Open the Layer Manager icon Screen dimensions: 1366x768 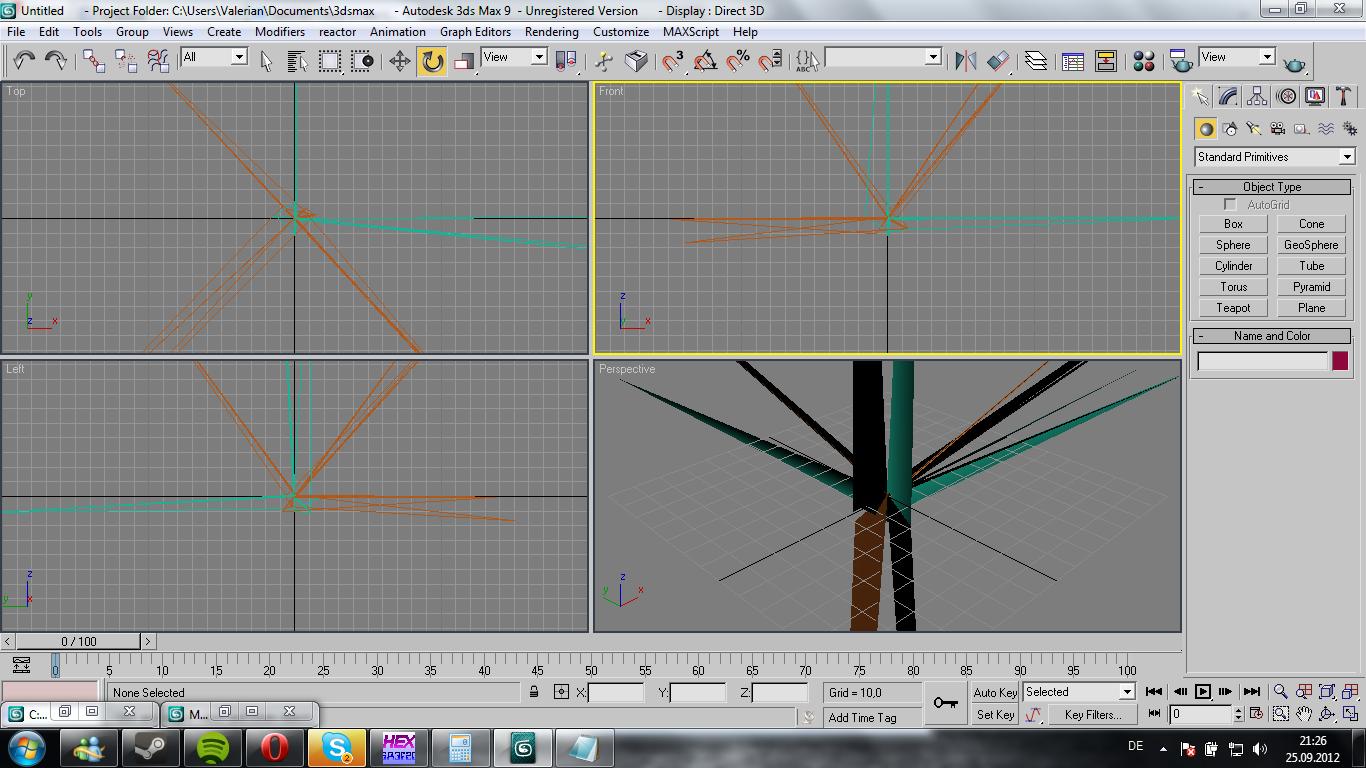(x=1036, y=61)
